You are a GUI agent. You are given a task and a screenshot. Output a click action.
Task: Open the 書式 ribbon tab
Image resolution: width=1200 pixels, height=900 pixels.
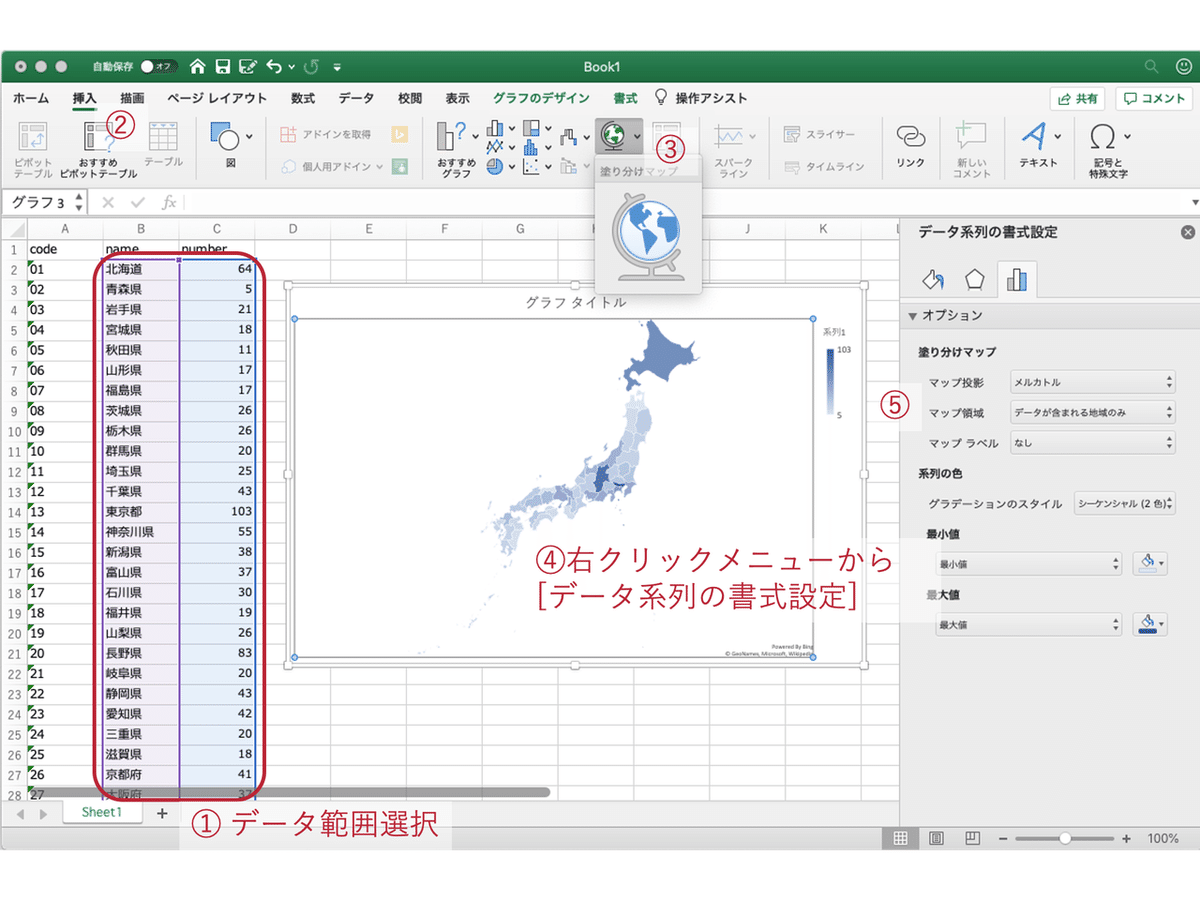click(625, 98)
